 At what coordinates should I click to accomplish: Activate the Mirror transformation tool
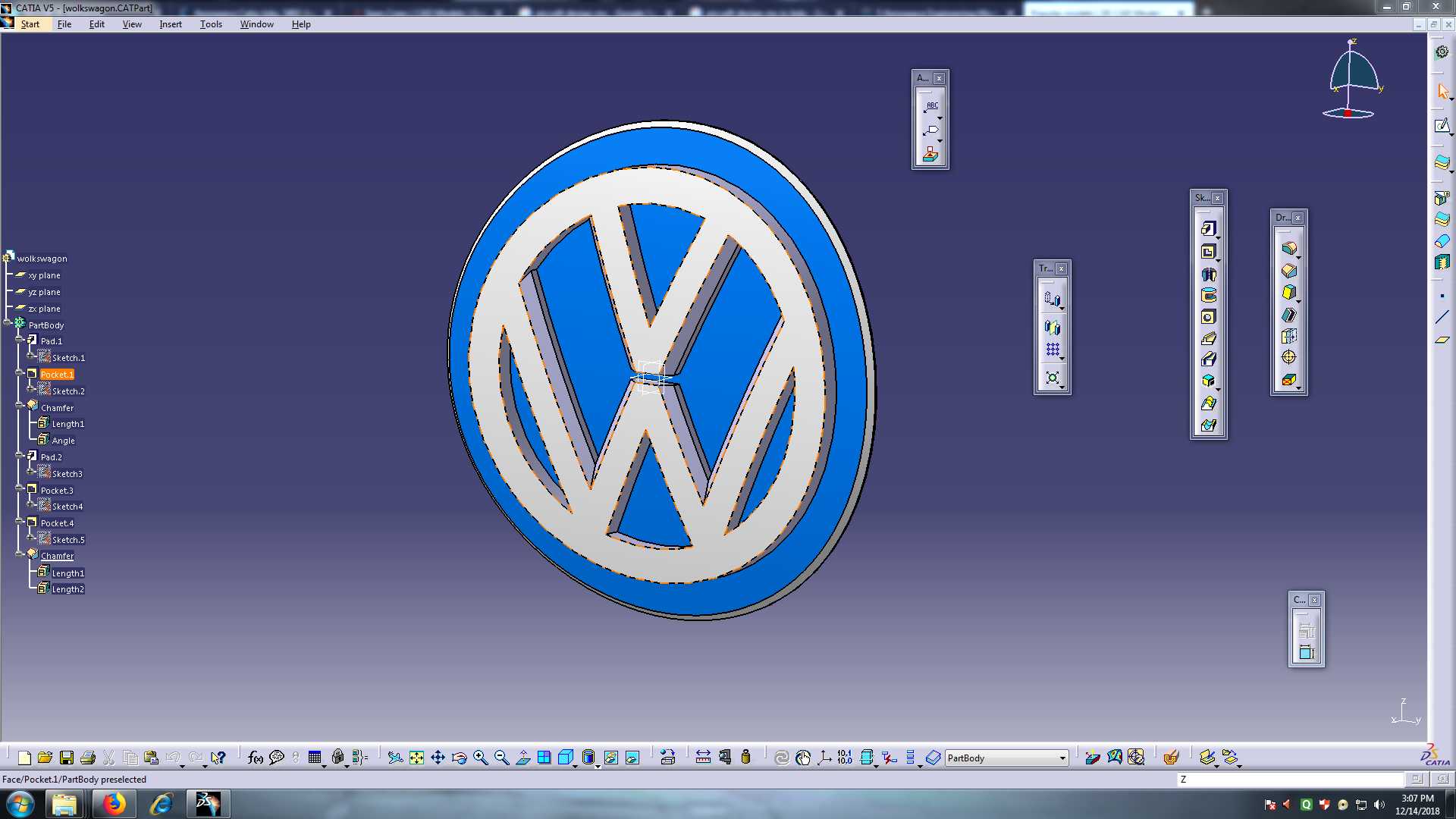1053,328
